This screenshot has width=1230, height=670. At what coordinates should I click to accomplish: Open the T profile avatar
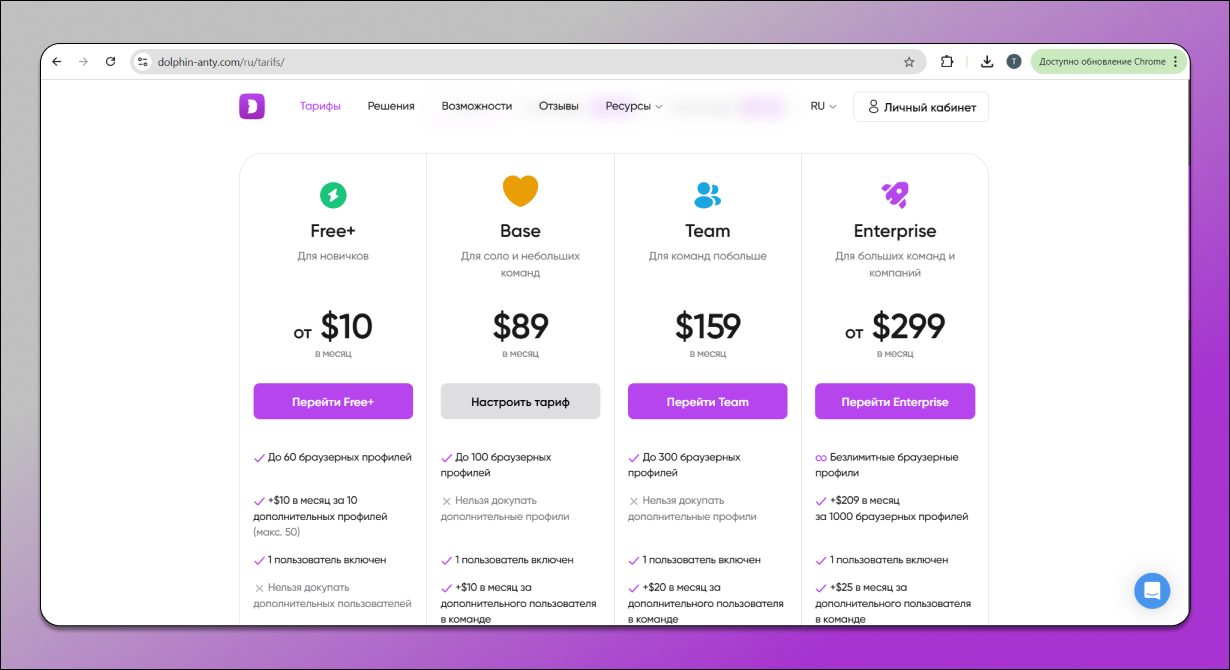[1013, 61]
